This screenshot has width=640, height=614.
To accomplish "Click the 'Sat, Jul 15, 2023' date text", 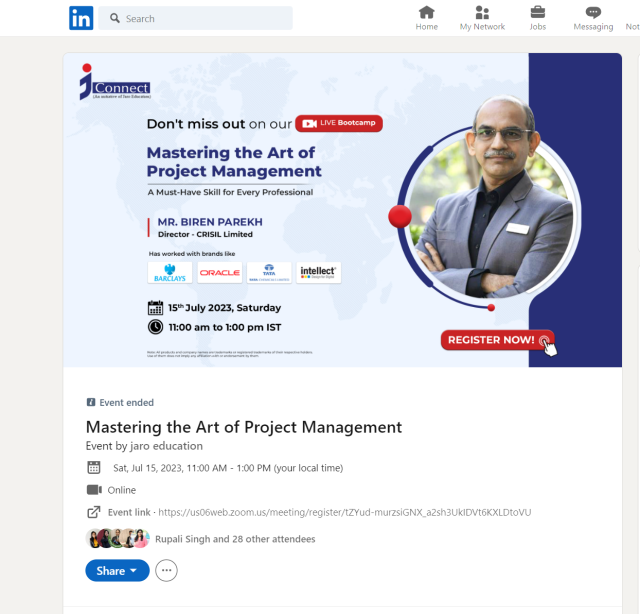I will (x=228, y=468).
